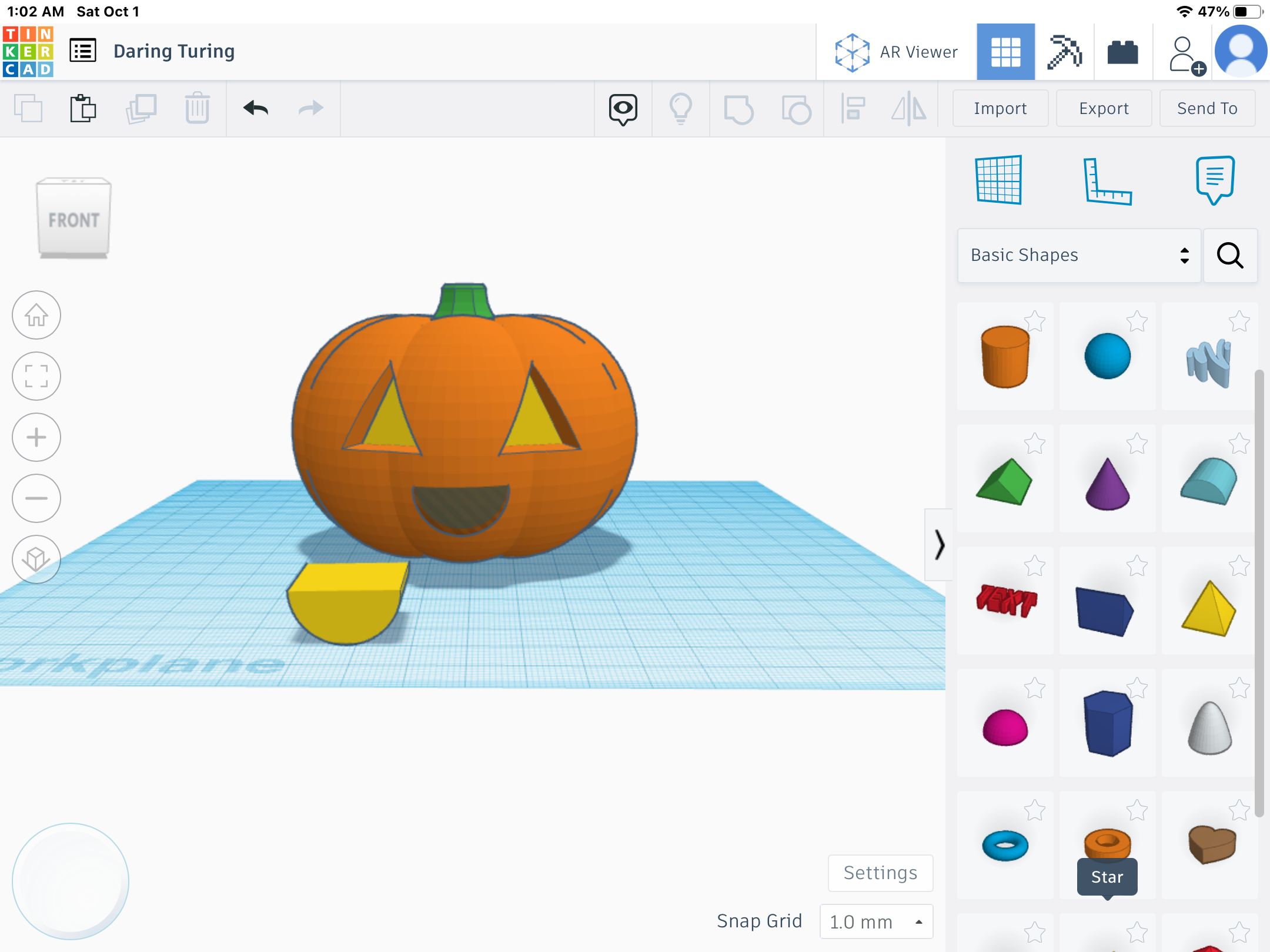Click the Paste clipboard icon
Screen dimensions: 1270x952
point(83,108)
